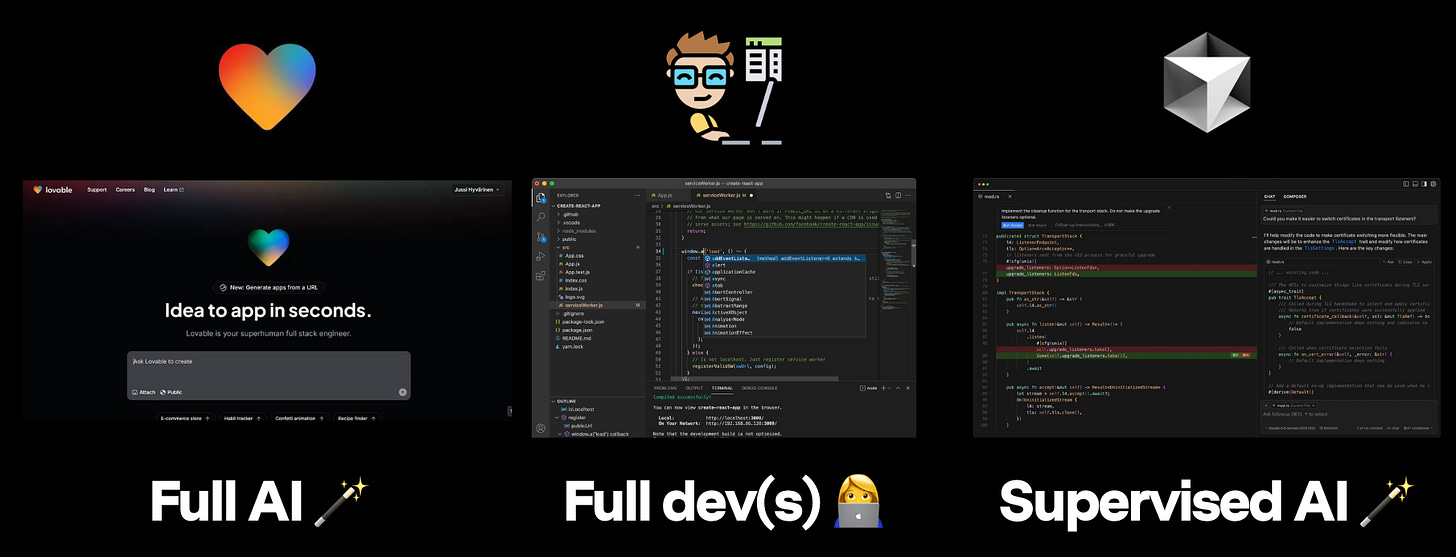
Task: Expand the public folder in Explorer
Action: click(x=568, y=239)
